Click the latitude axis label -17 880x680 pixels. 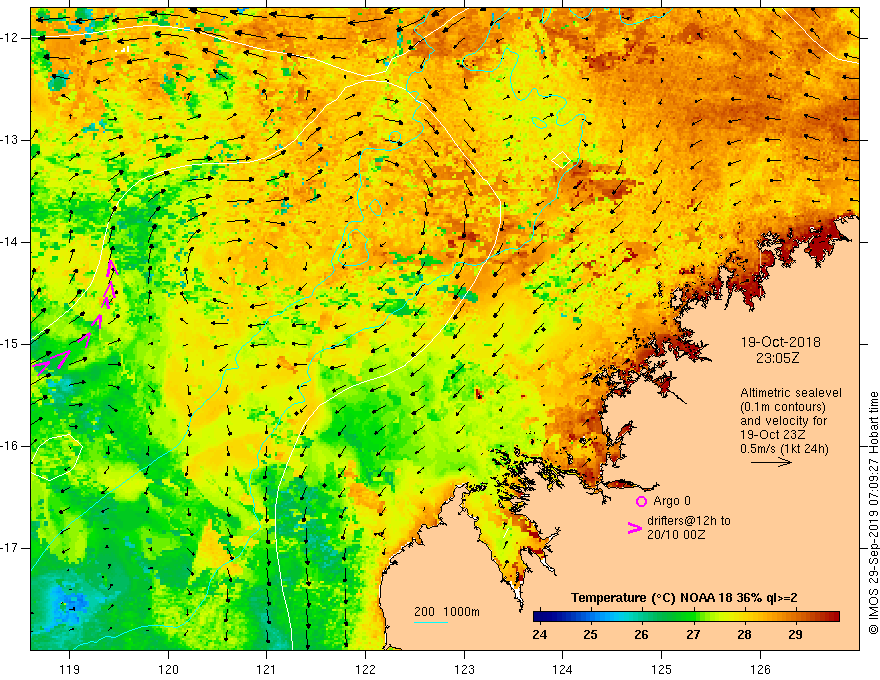pyautogui.click(x=10, y=548)
